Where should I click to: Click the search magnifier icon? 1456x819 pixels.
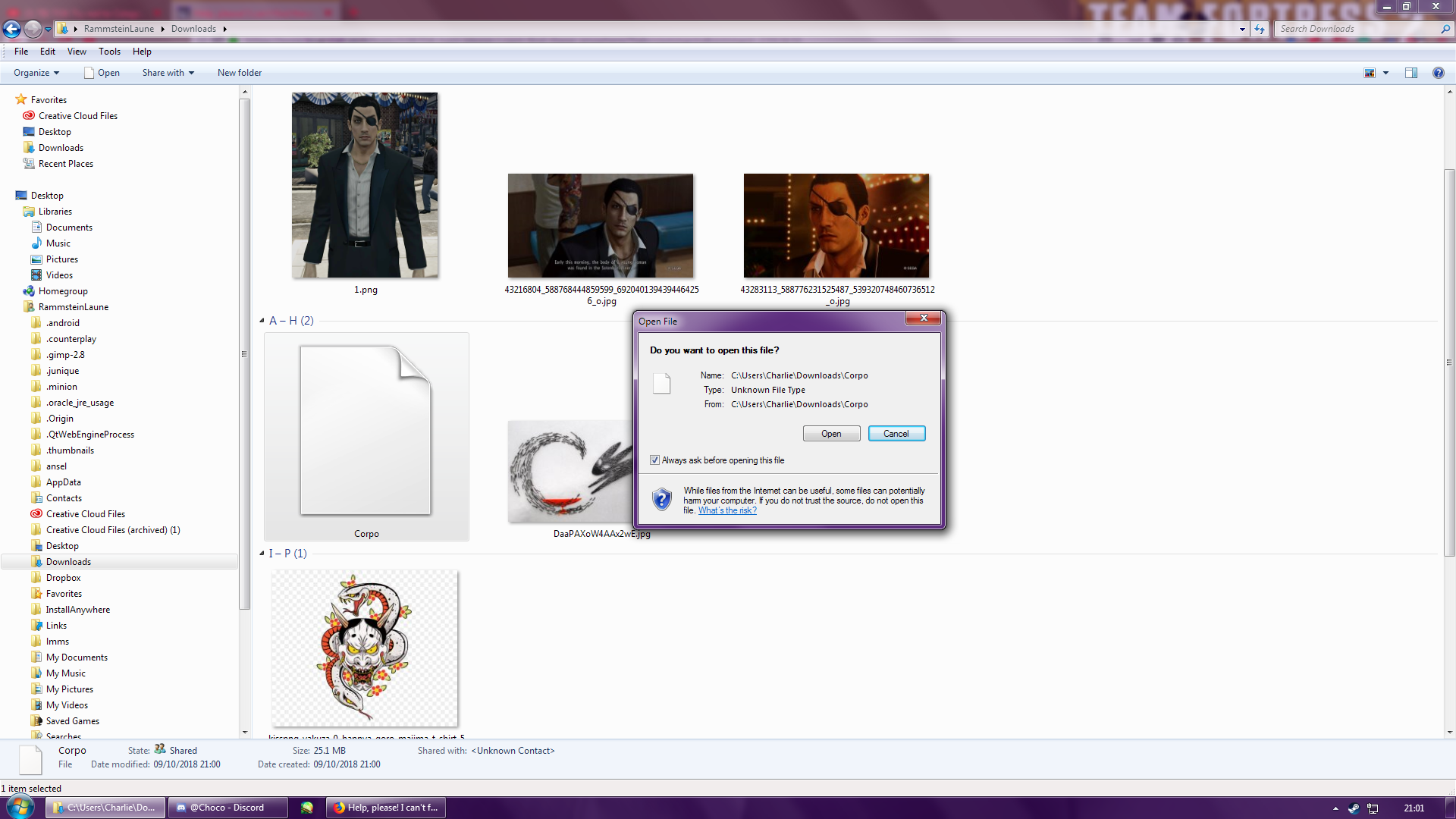click(1445, 29)
